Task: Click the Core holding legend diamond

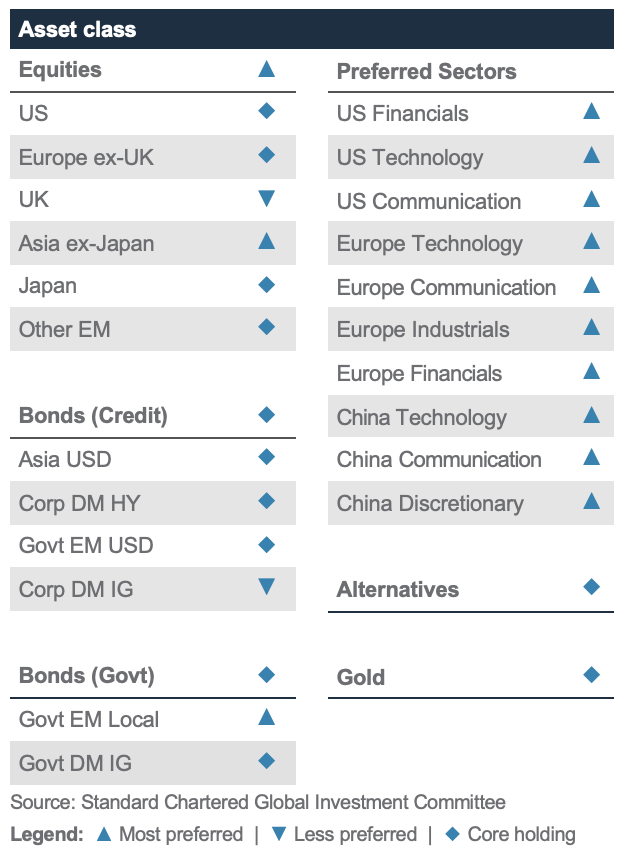Action: point(452,834)
